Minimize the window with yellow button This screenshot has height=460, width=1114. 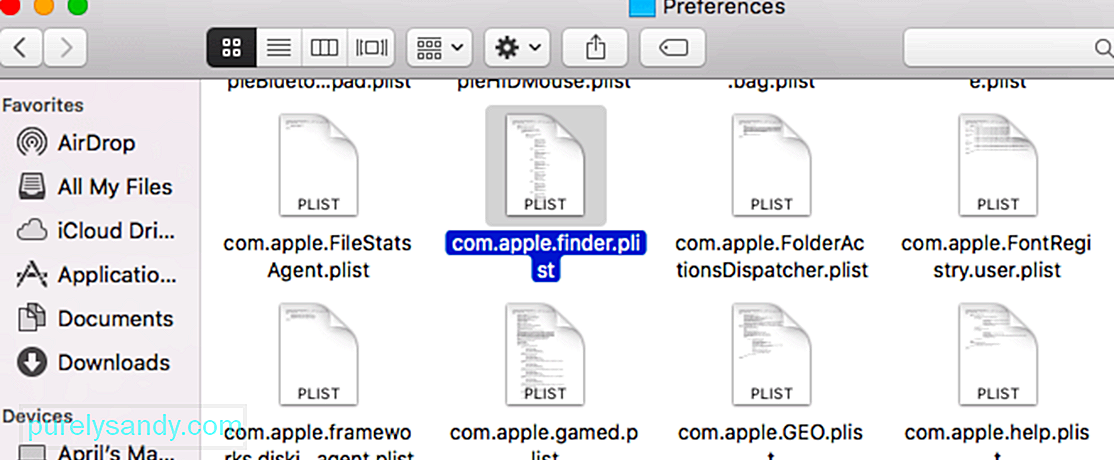point(43,6)
